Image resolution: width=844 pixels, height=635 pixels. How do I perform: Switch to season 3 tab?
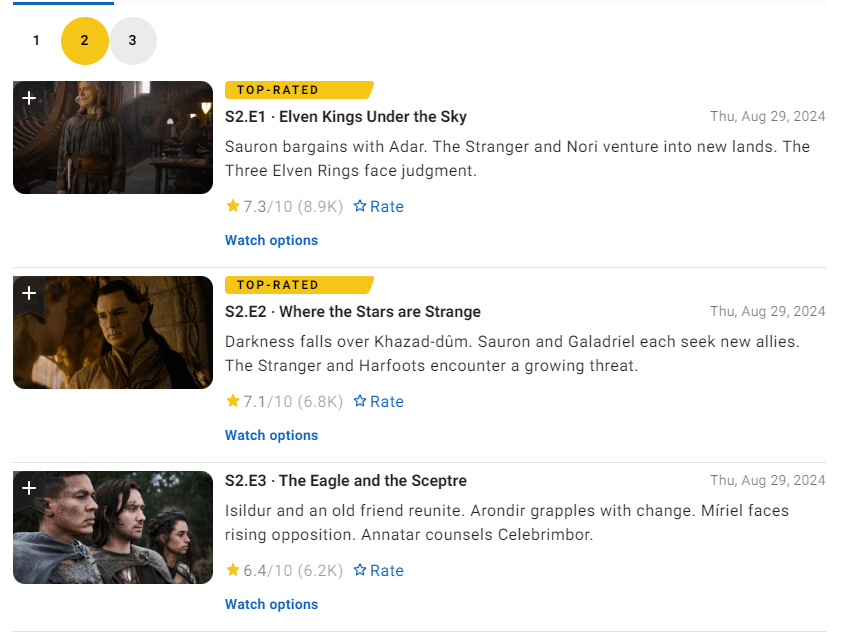pyautogui.click(x=133, y=41)
